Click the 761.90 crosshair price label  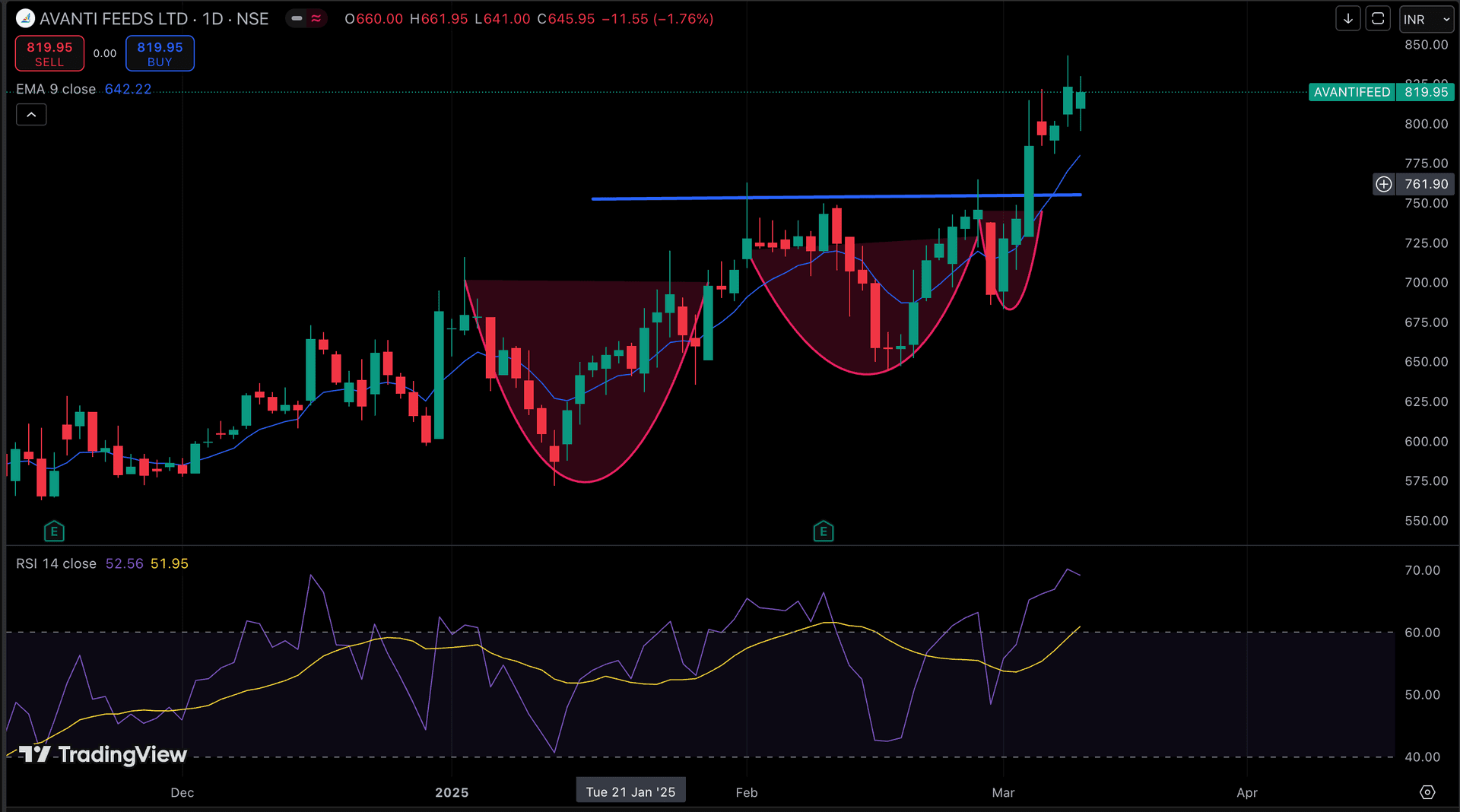[x=1427, y=184]
